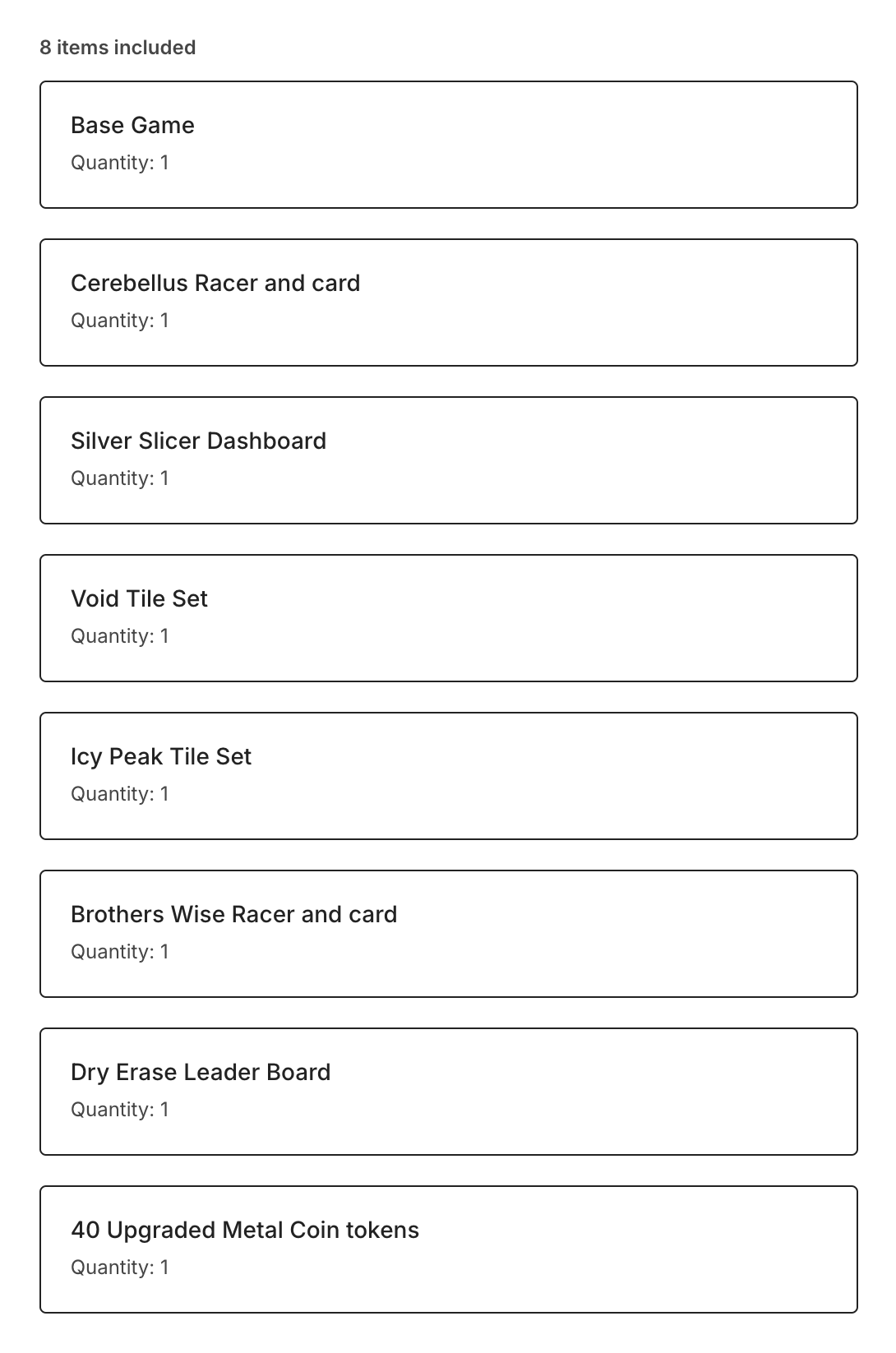Click the word "Dashboard" in Silver Slicer title
This screenshot has width=896, height=1353.
(x=267, y=441)
